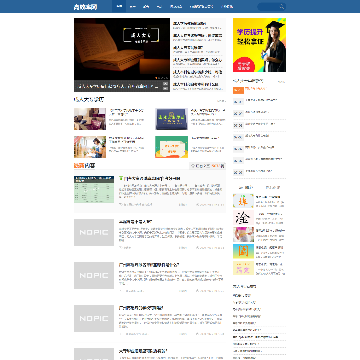Switch to the second tab in sidebar widget
Screen dimensions: 360x360
point(273,187)
